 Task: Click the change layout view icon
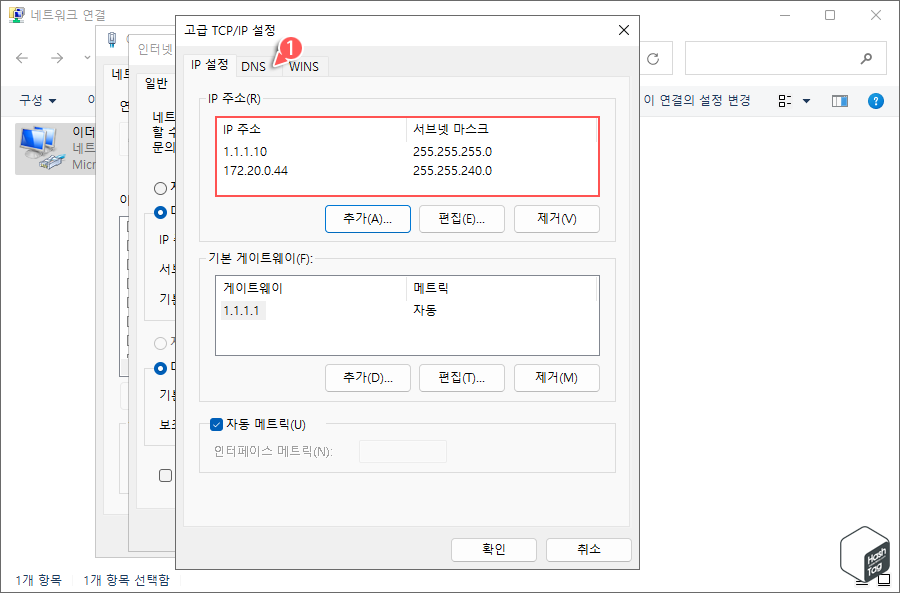(x=783, y=100)
